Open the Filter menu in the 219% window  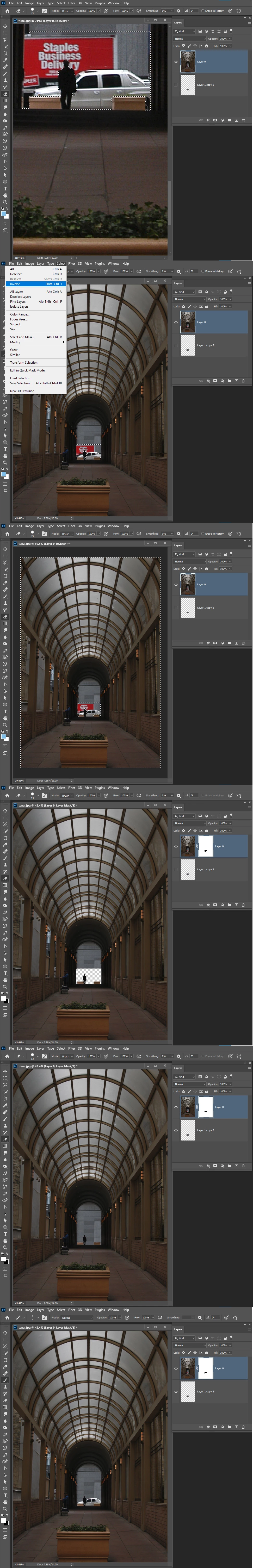[x=71, y=3]
